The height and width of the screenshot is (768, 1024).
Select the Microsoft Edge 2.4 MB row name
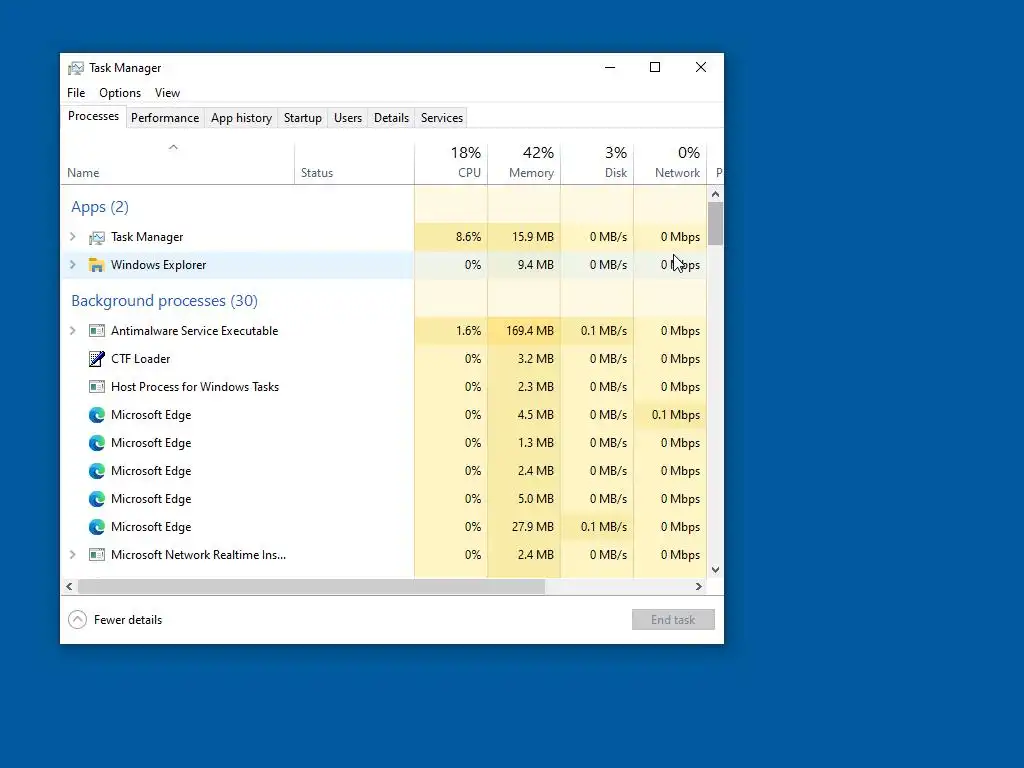(x=151, y=472)
